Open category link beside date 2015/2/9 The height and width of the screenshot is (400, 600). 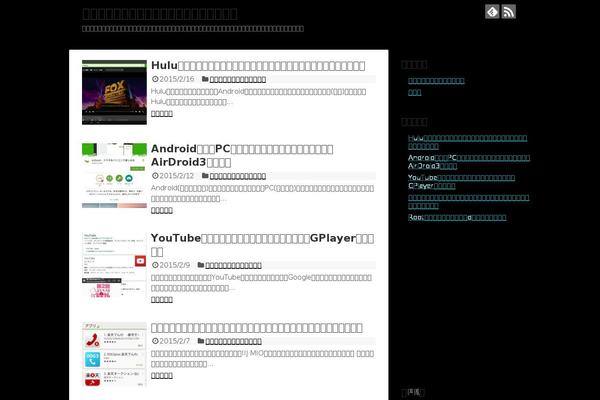(233, 265)
